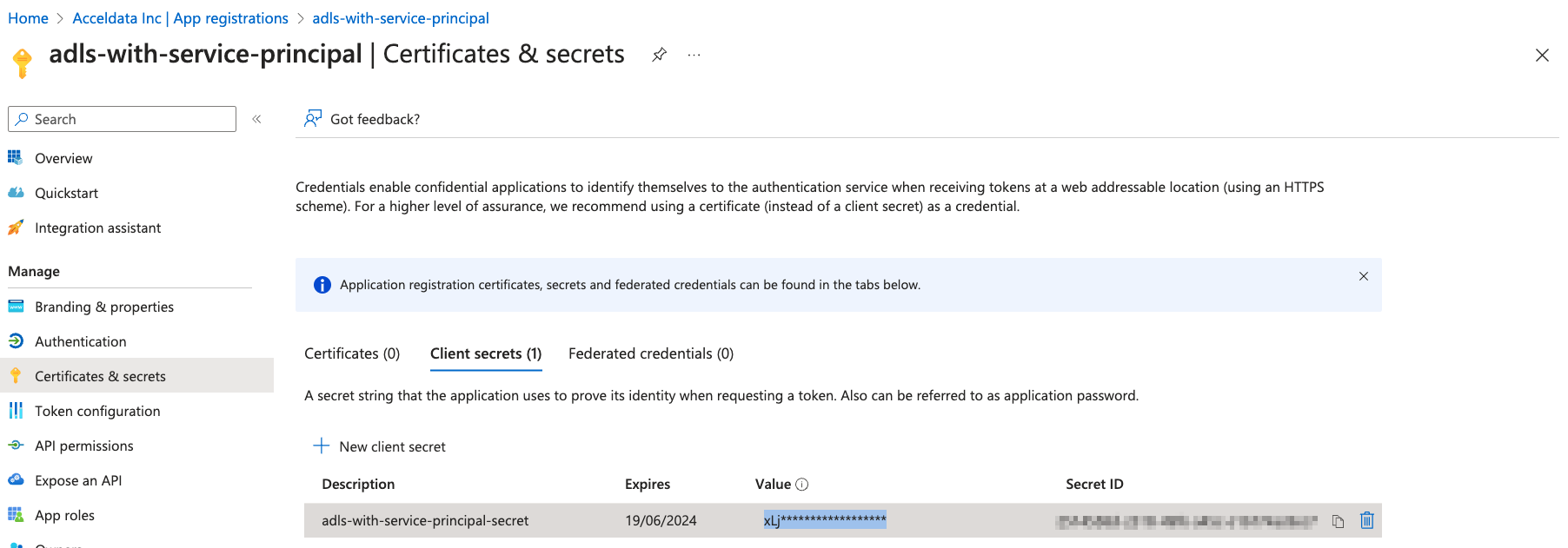Open the Overview page
Image resolution: width=1568 pixels, height=548 pixels.
pyautogui.click(x=63, y=158)
